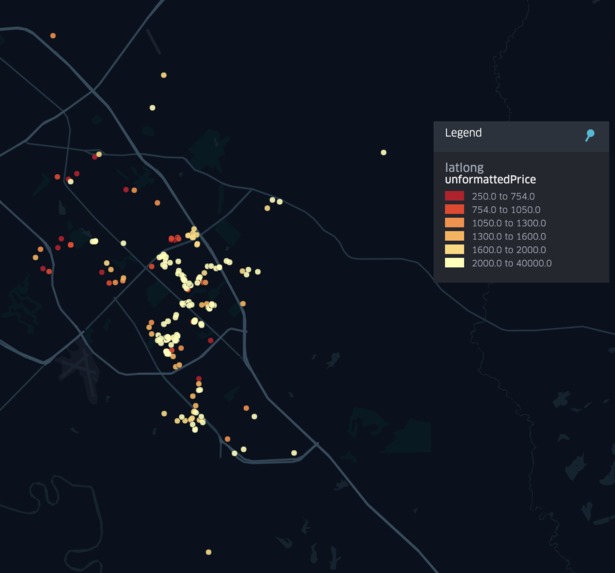Click the '1600.0 to 2000.0' range label
The width and height of the screenshot is (615, 573).
coord(509,250)
